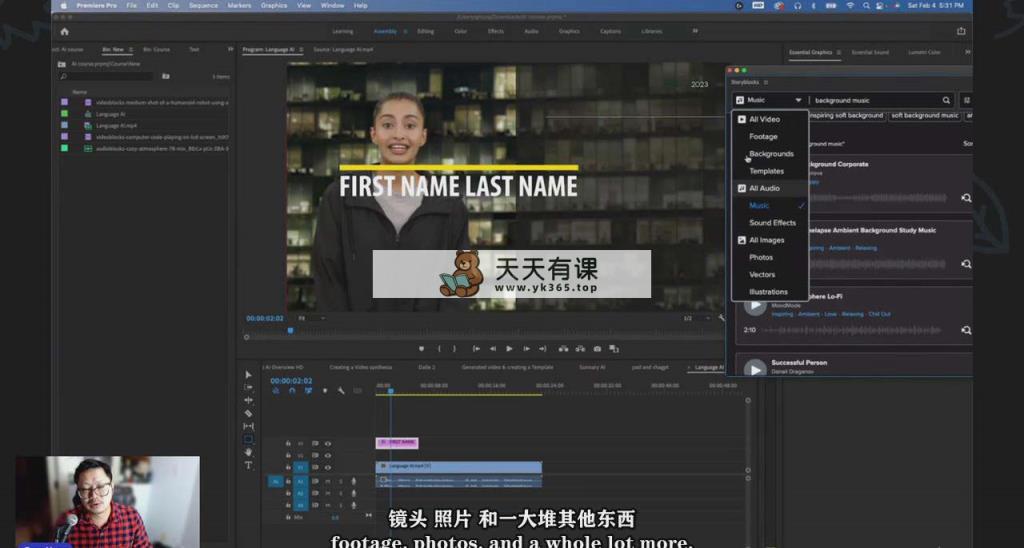Open the Fit zoom level dropdown
This screenshot has height=548, width=1024.
coord(310,318)
